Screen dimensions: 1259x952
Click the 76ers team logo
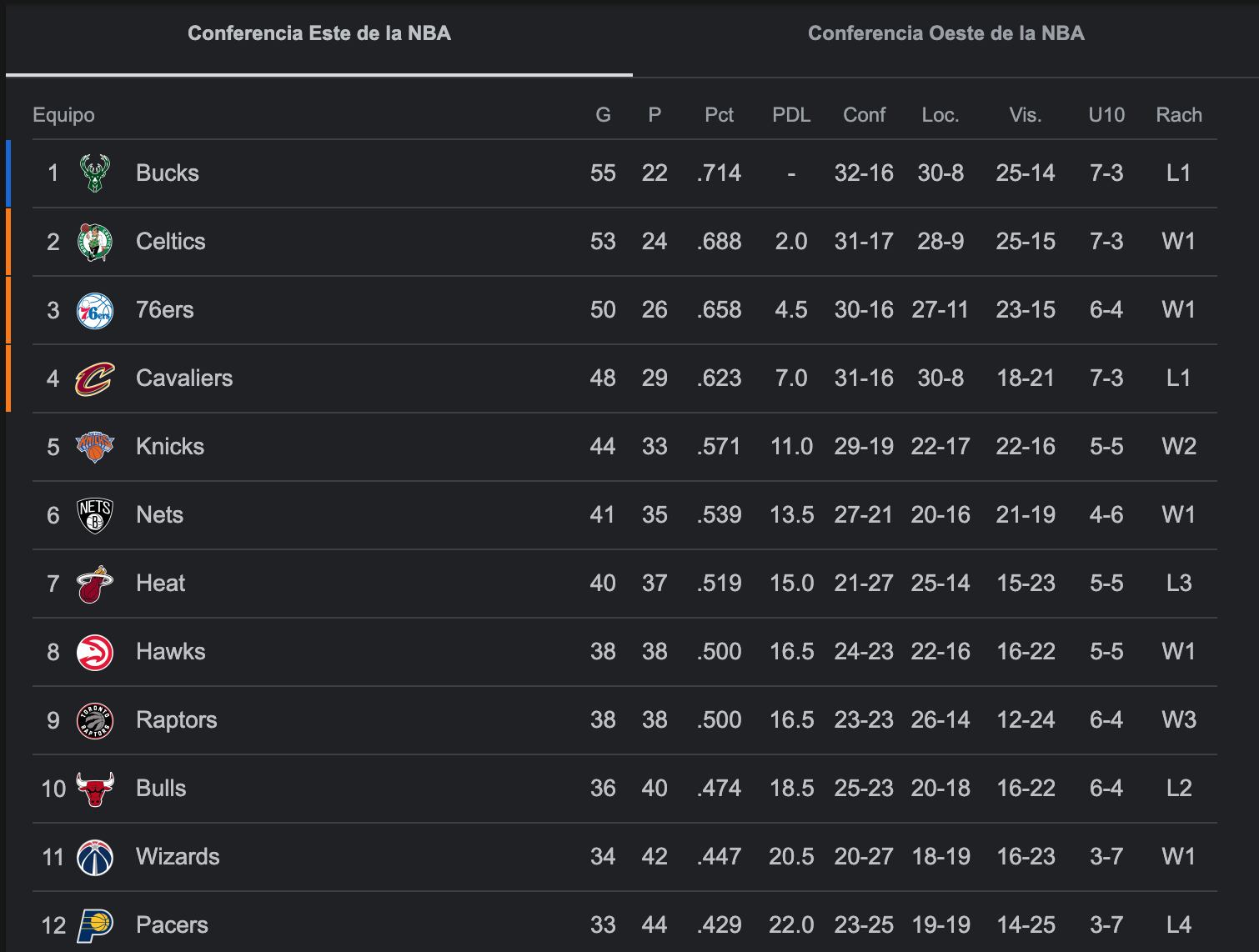point(94,310)
